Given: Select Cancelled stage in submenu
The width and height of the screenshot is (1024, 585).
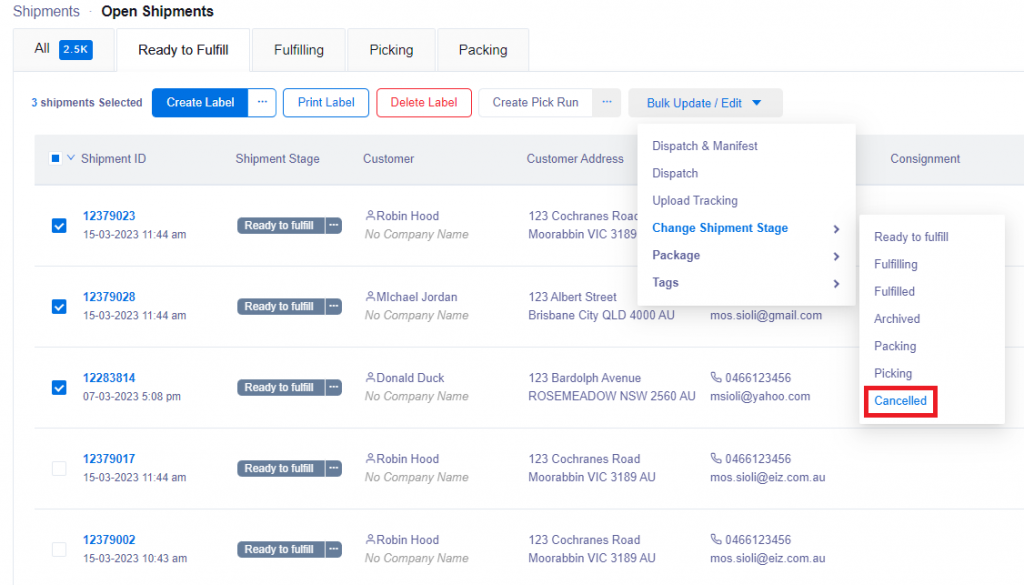Looking at the screenshot, I should tap(900, 401).
